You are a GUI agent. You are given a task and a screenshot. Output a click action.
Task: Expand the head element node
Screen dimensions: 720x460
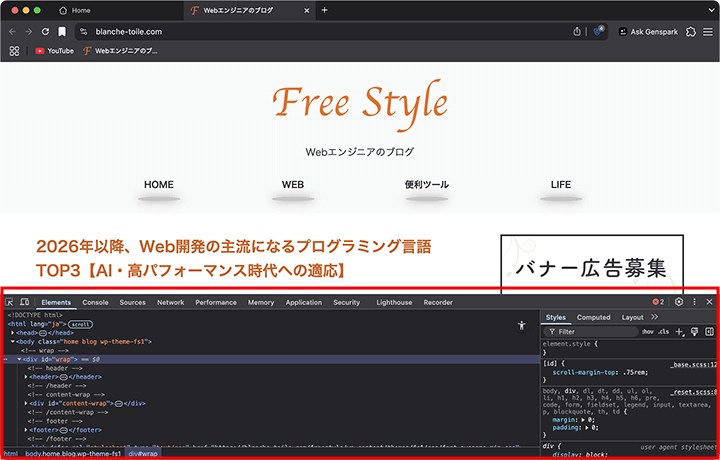[13, 333]
